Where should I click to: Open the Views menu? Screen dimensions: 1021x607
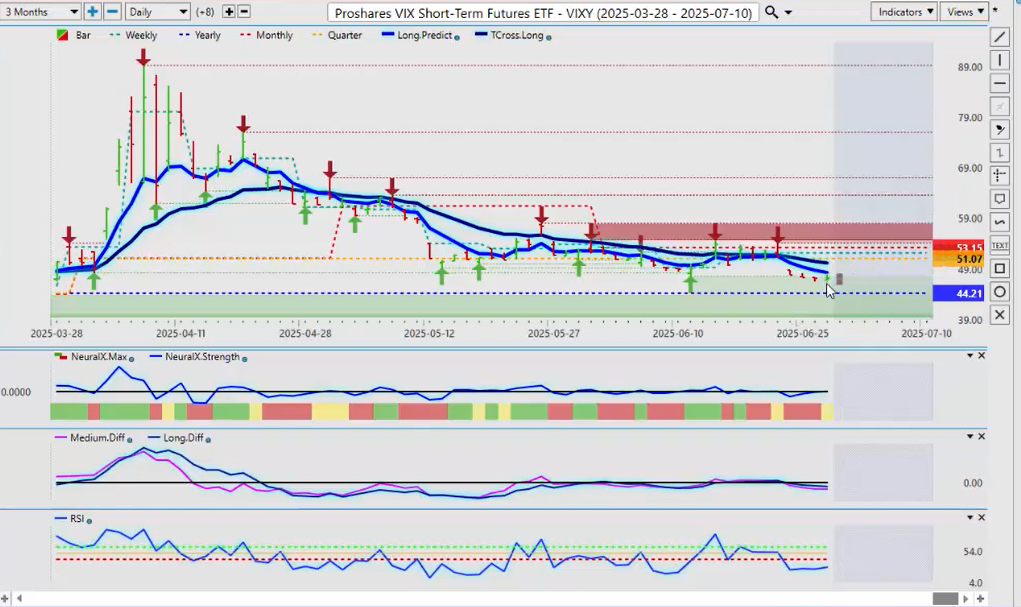[x=963, y=12]
